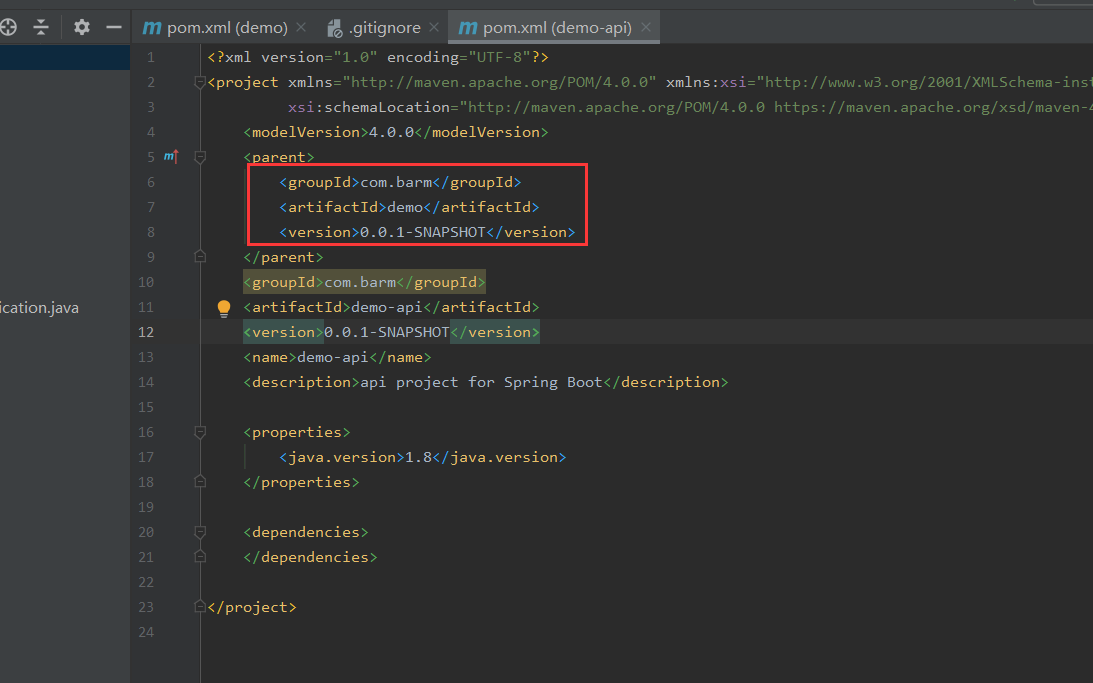Viewport: 1093px width, 683px height.
Task: Click opening dependencies tag on line 20
Action: [x=306, y=532]
